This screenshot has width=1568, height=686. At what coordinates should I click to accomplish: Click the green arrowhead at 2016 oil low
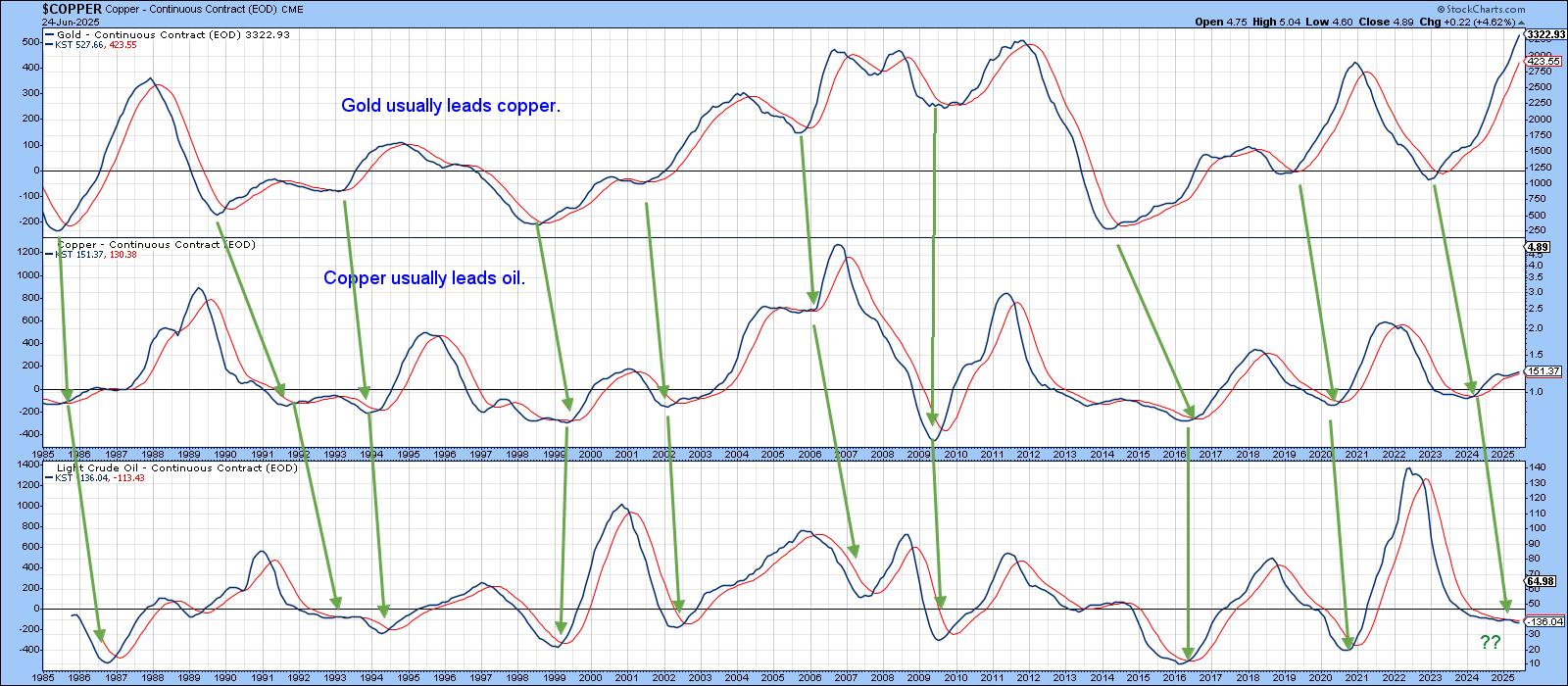pyautogui.click(x=1188, y=654)
